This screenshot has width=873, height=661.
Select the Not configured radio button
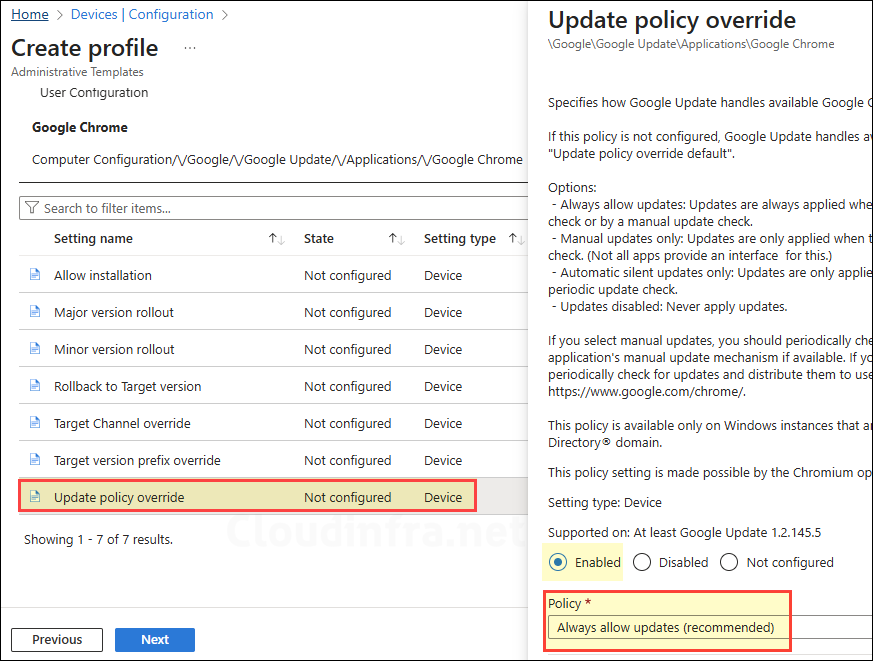pyautogui.click(x=729, y=562)
